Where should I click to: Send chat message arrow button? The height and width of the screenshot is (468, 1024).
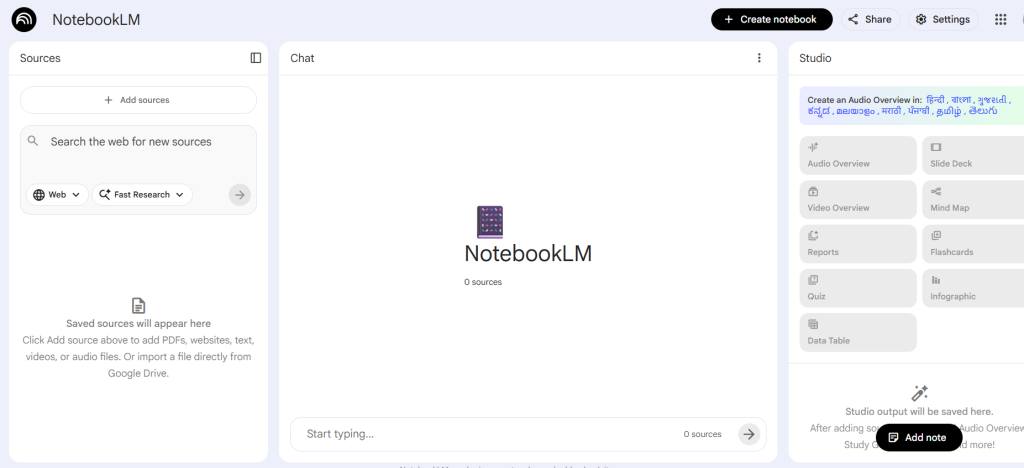pyautogui.click(x=749, y=434)
